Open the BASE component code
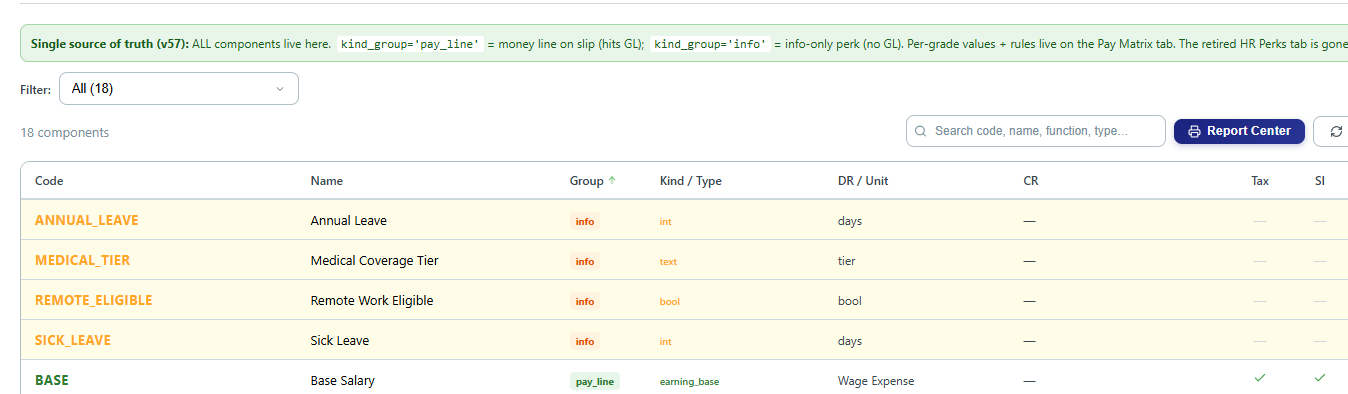This screenshot has width=1348, height=394. pos(52,380)
